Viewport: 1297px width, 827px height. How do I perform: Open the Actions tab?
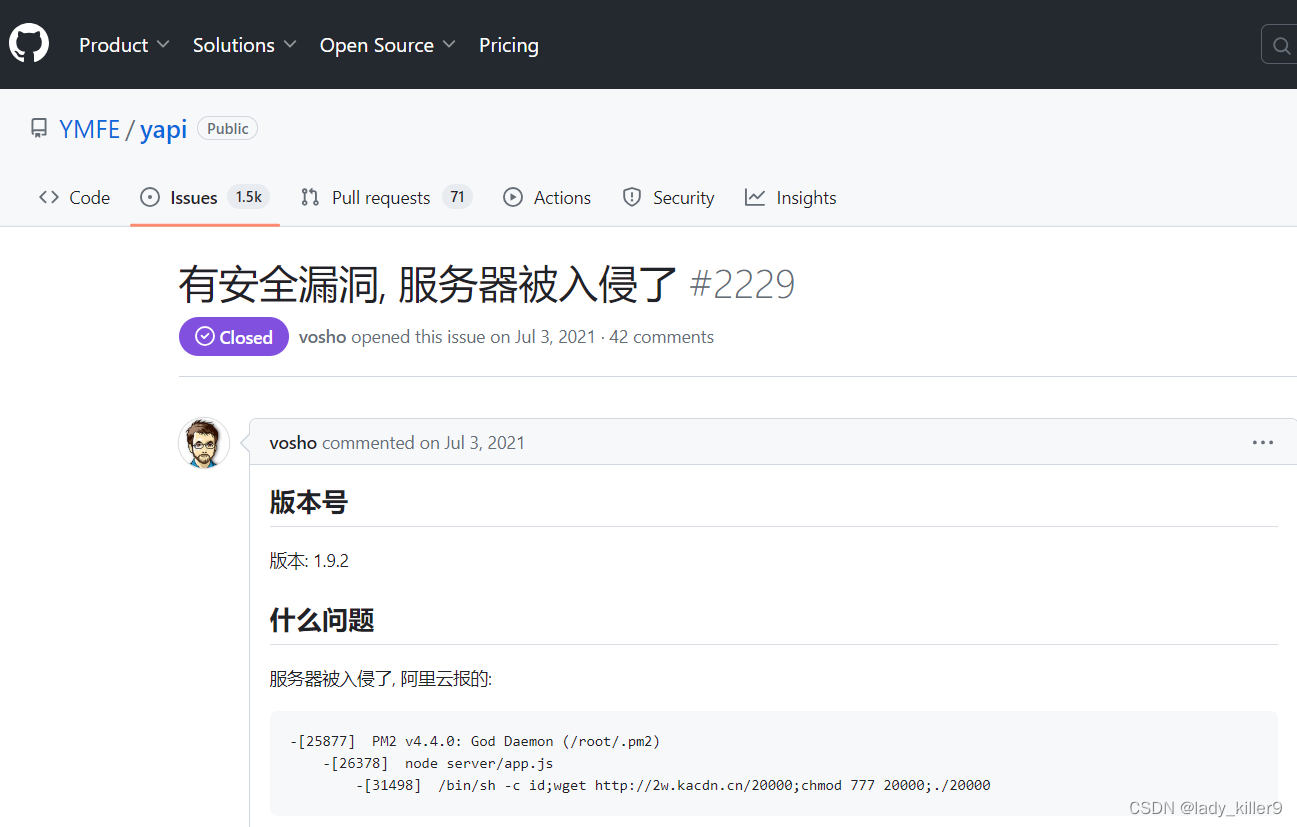(547, 197)
